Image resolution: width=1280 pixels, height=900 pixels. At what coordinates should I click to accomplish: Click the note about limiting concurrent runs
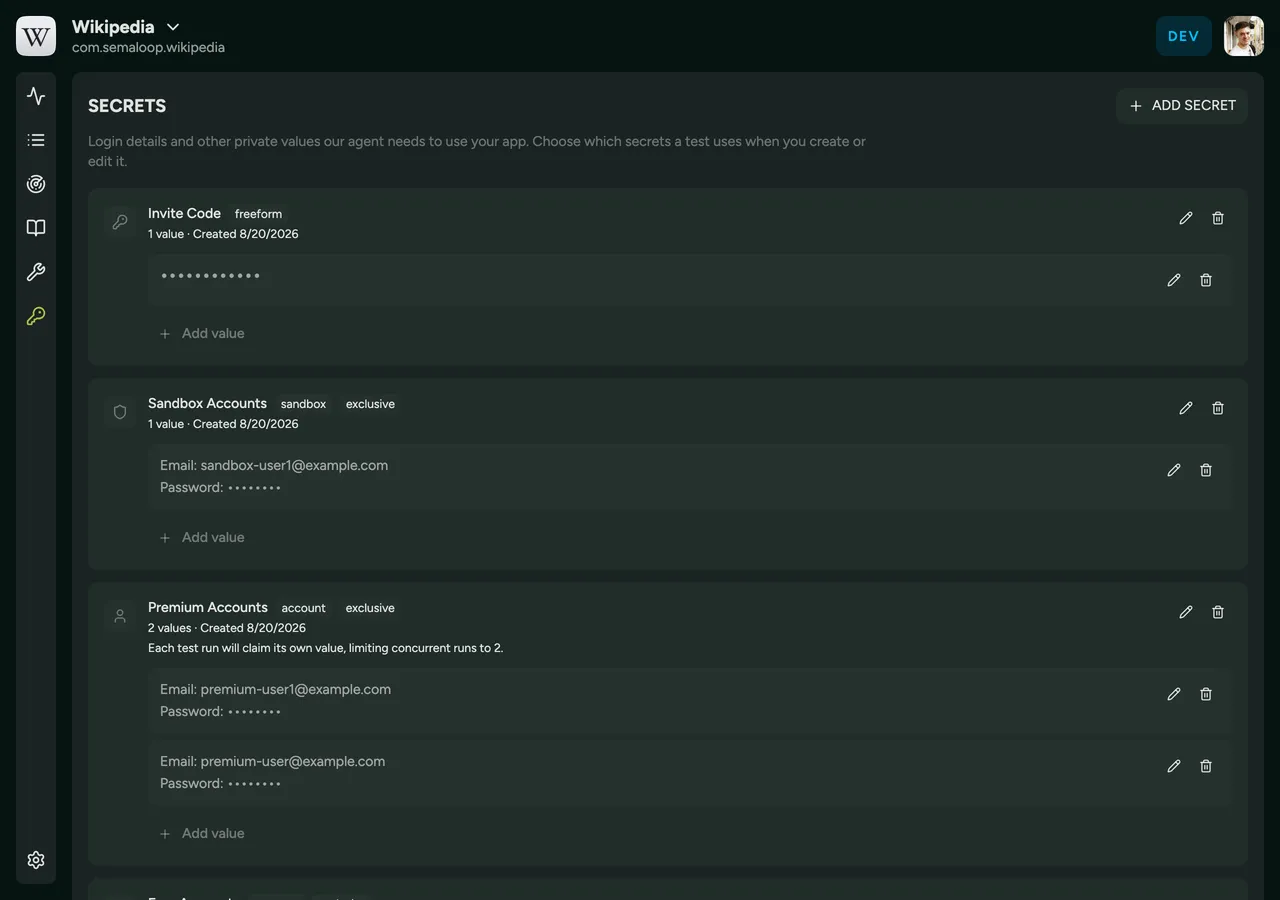326,648
